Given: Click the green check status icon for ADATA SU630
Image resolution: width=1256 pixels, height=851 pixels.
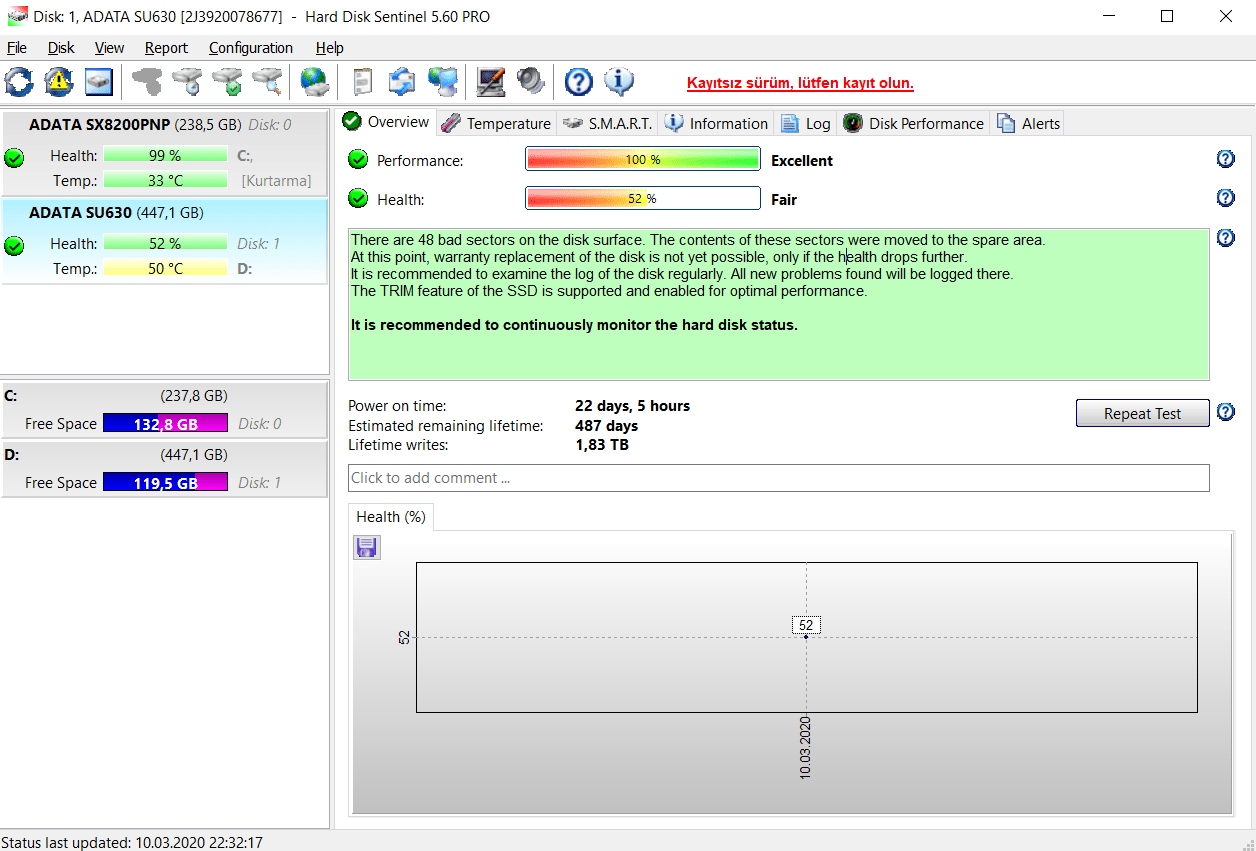Looking at the screenshot, I should (x=14, y=245).
